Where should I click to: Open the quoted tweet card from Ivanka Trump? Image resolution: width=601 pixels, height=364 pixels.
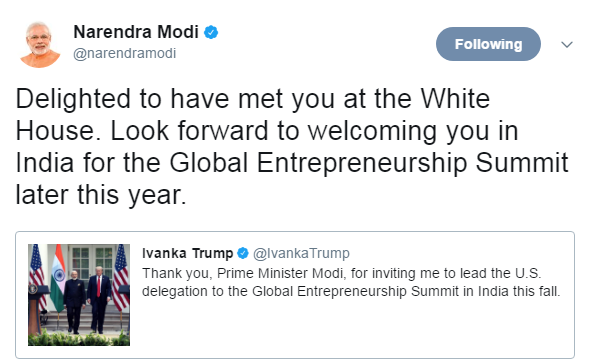pos(295,295)
